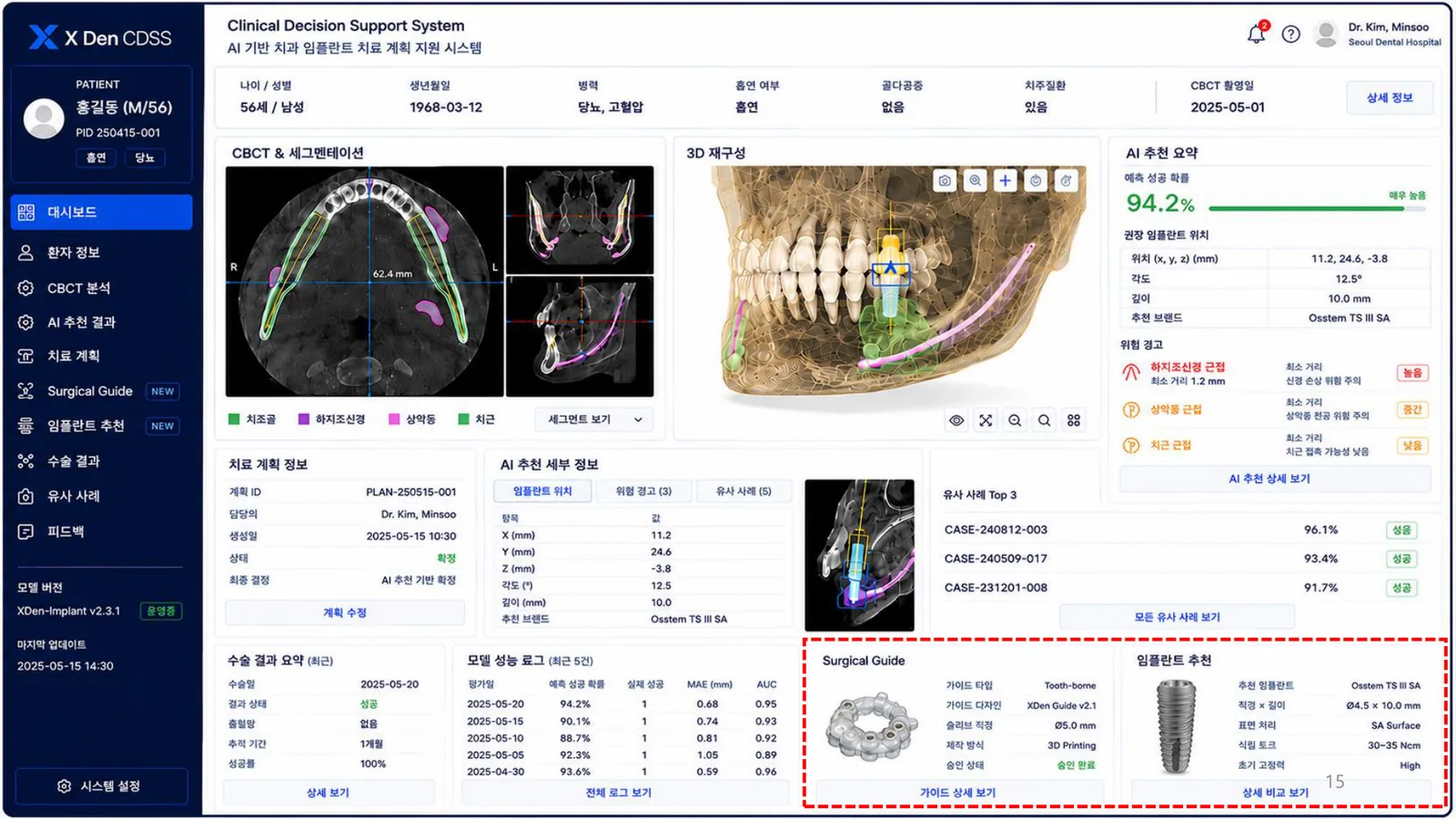Screen dimensions: 1456x819
Task: Select the axial CBCT slice image
Action: (x=364, y=281)
